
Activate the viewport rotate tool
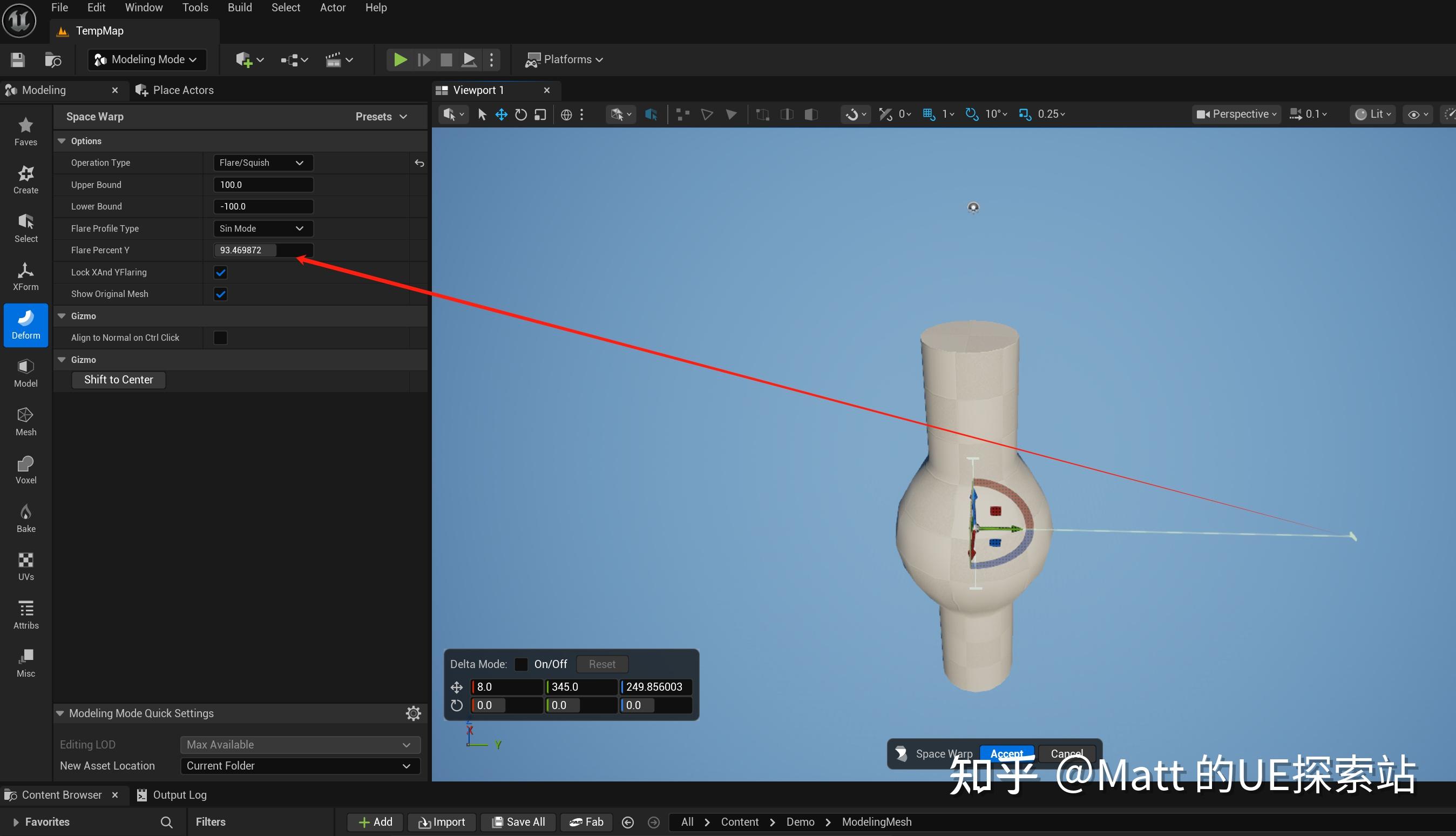click(521, 114)
